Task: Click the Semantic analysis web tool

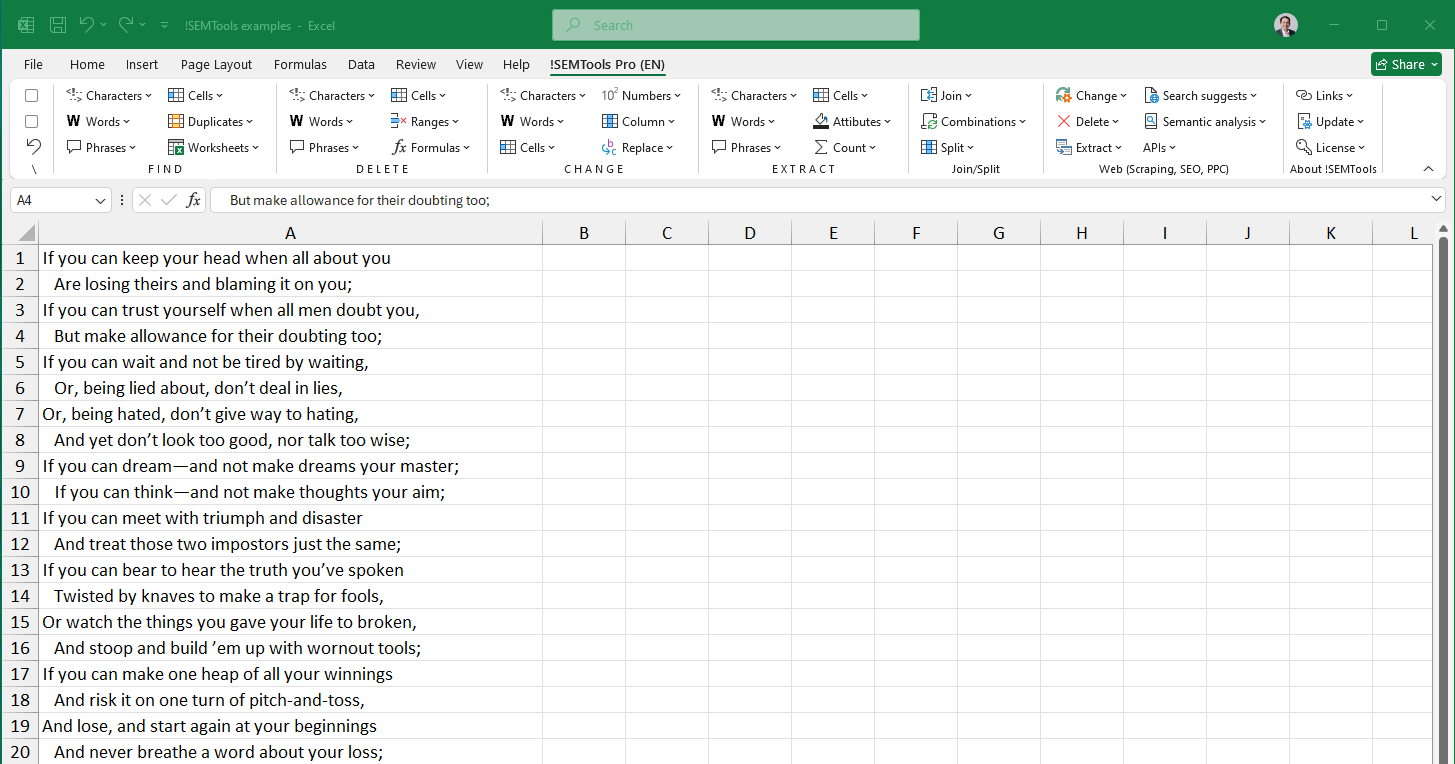Action: 1207,120
